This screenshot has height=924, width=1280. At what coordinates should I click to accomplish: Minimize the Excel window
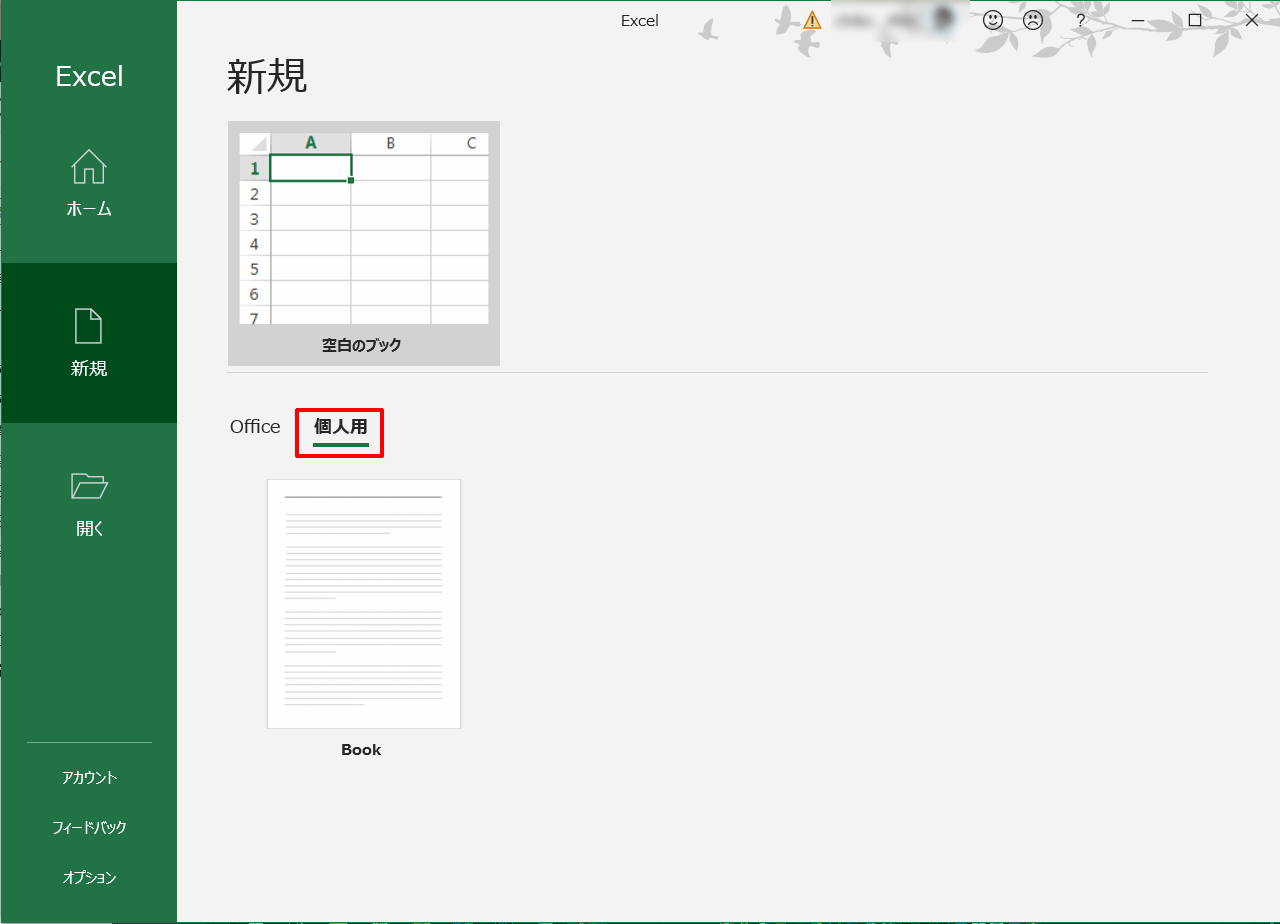click(x=1138, y=20)
